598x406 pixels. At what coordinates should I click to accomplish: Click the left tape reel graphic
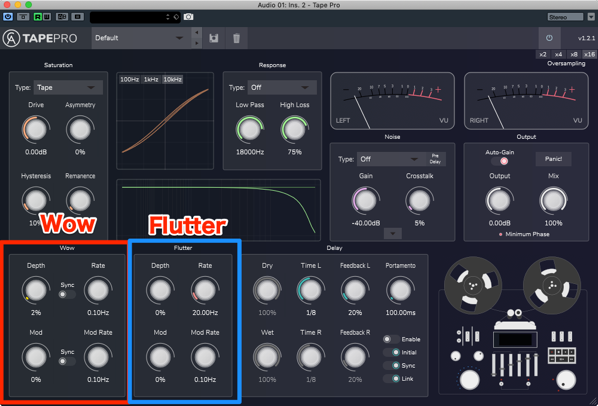click(473, 285)
